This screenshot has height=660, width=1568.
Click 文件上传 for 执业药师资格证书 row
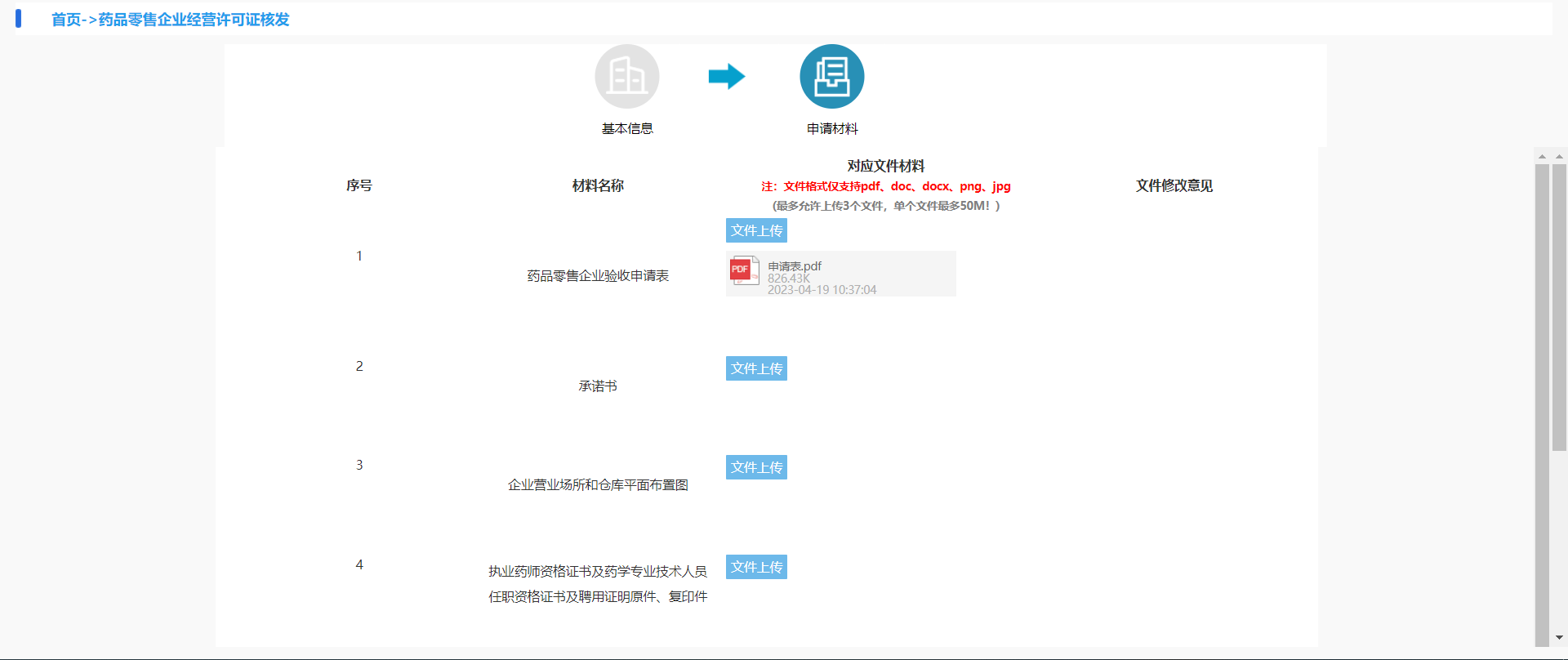[x=756, y=567]
